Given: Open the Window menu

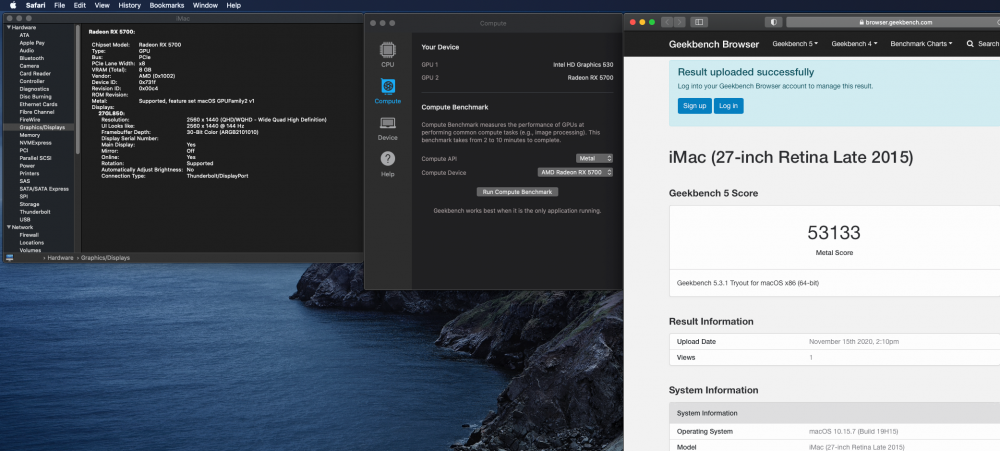Looking at the screenshot, I should tap(205, 5).
